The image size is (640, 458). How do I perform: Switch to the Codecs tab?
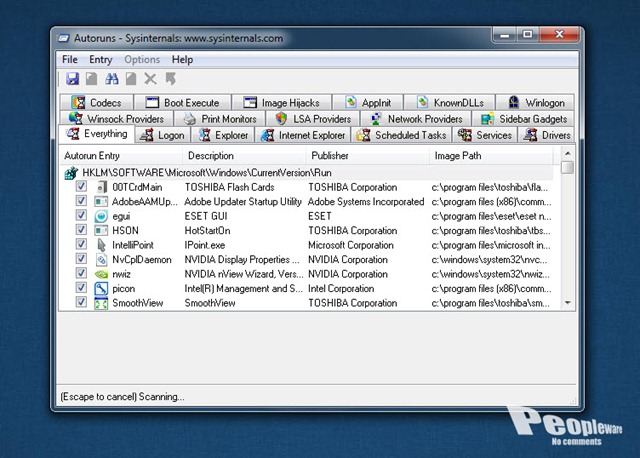click(97, 102)
